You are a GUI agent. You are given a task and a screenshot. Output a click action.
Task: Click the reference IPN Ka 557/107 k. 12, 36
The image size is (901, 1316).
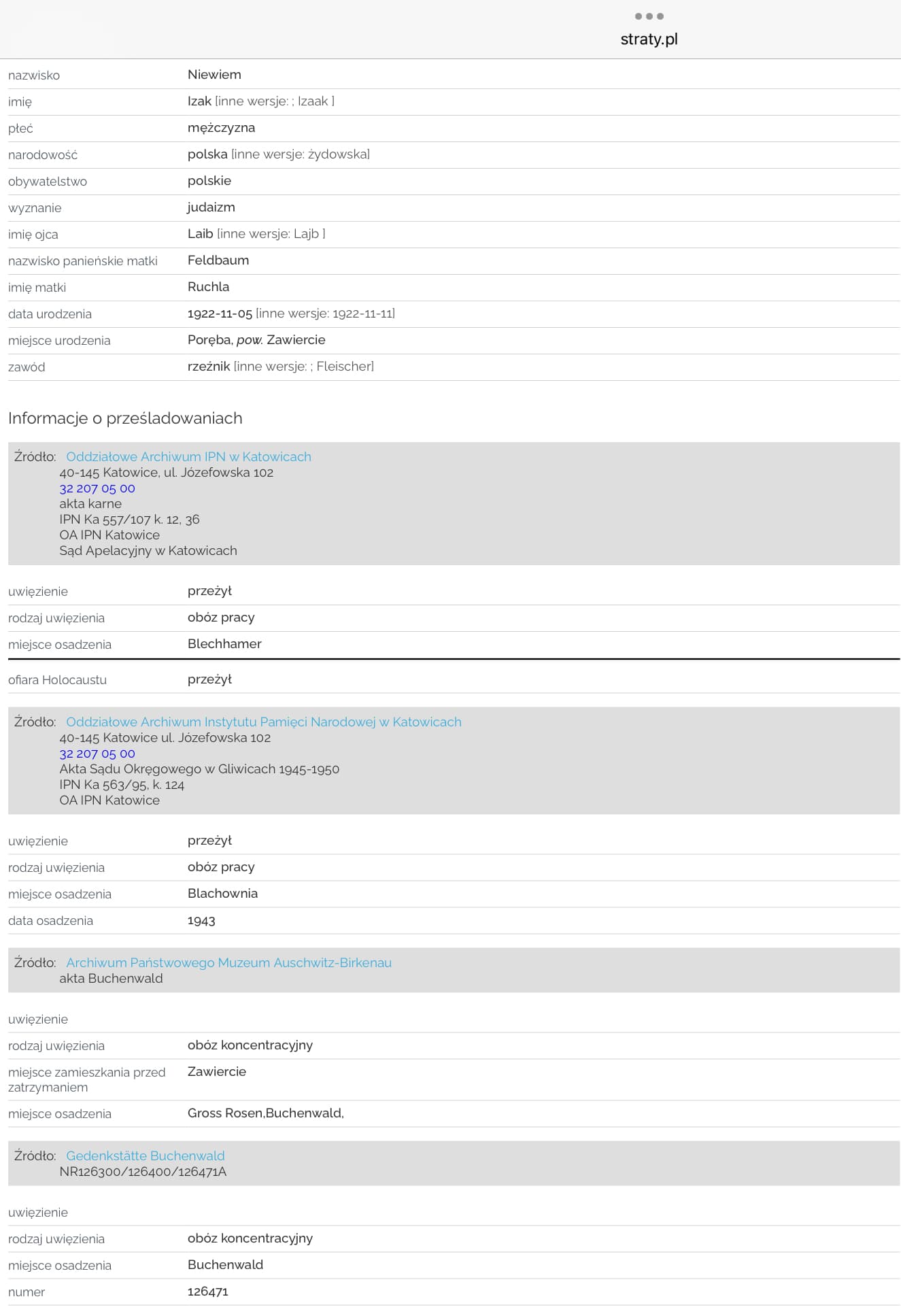click(129, 520)
